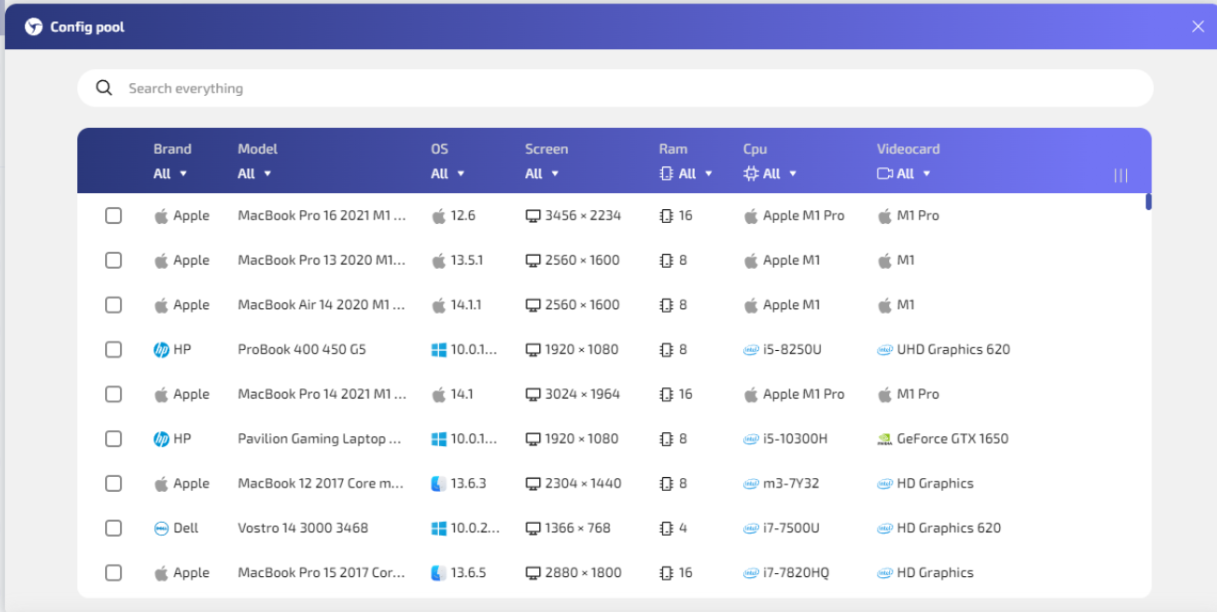Expand the Ram filter dropdown
Screen dimensions: 1217x612
[x=687, y=174]
